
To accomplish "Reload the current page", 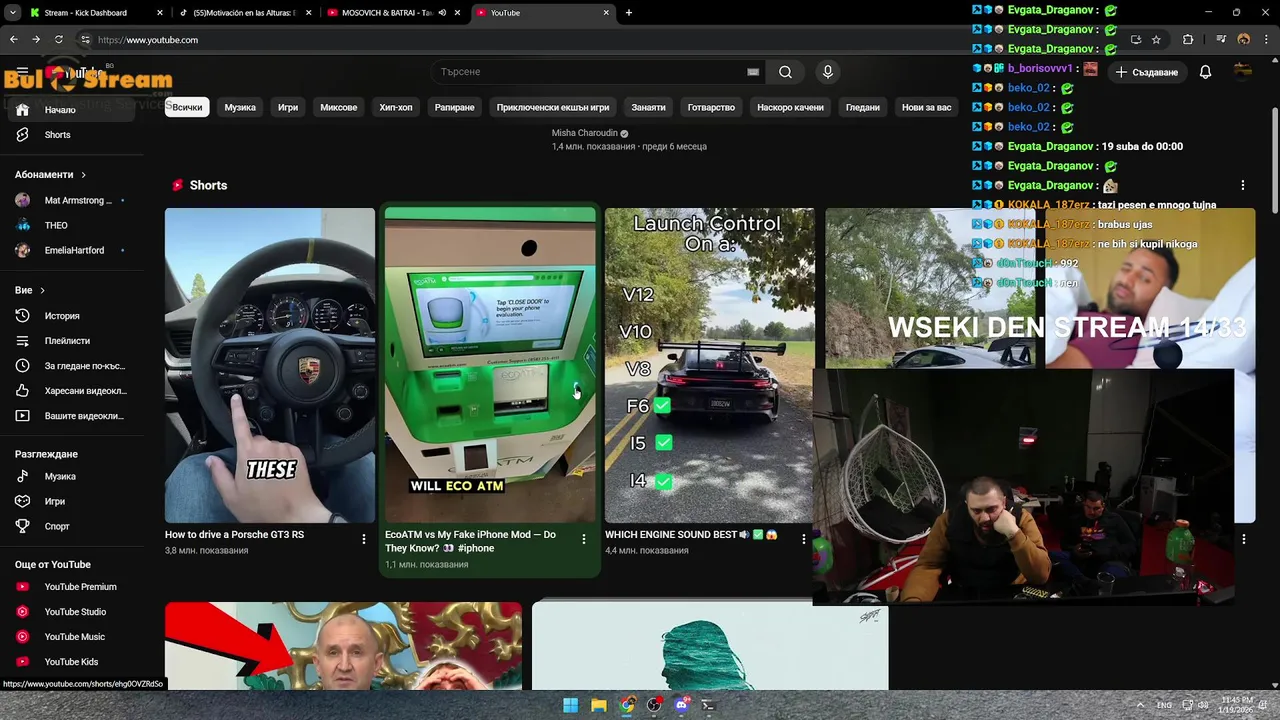I will (x=59, y=40).
